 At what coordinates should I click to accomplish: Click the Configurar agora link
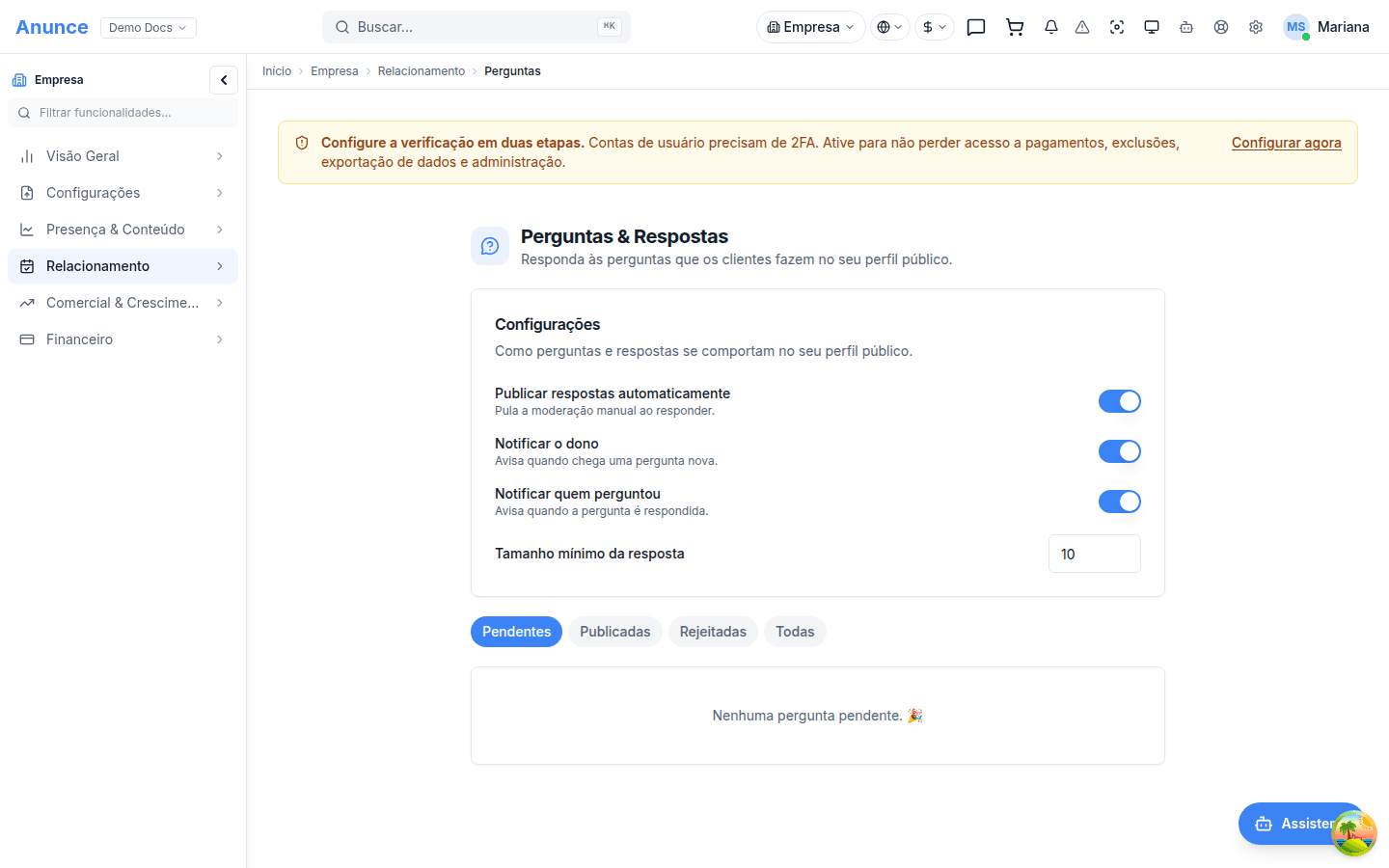coord(1287,143)
